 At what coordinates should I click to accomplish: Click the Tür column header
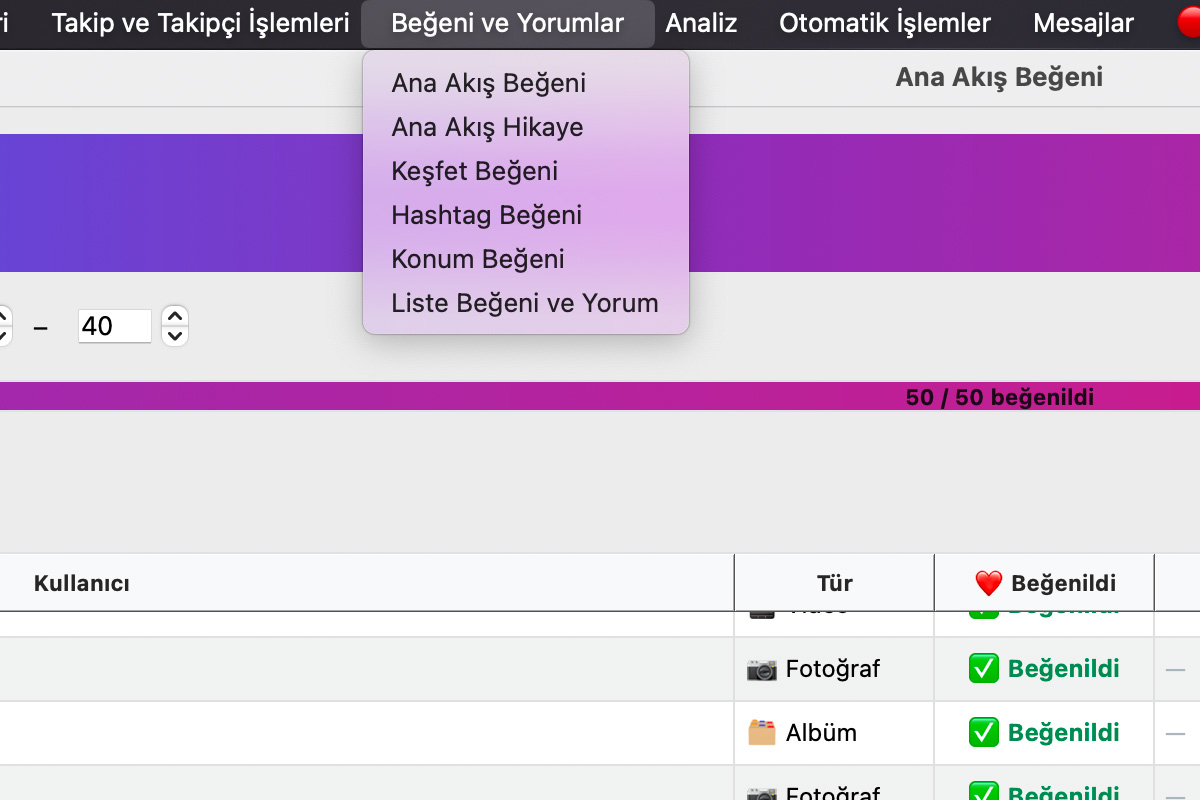834,583
